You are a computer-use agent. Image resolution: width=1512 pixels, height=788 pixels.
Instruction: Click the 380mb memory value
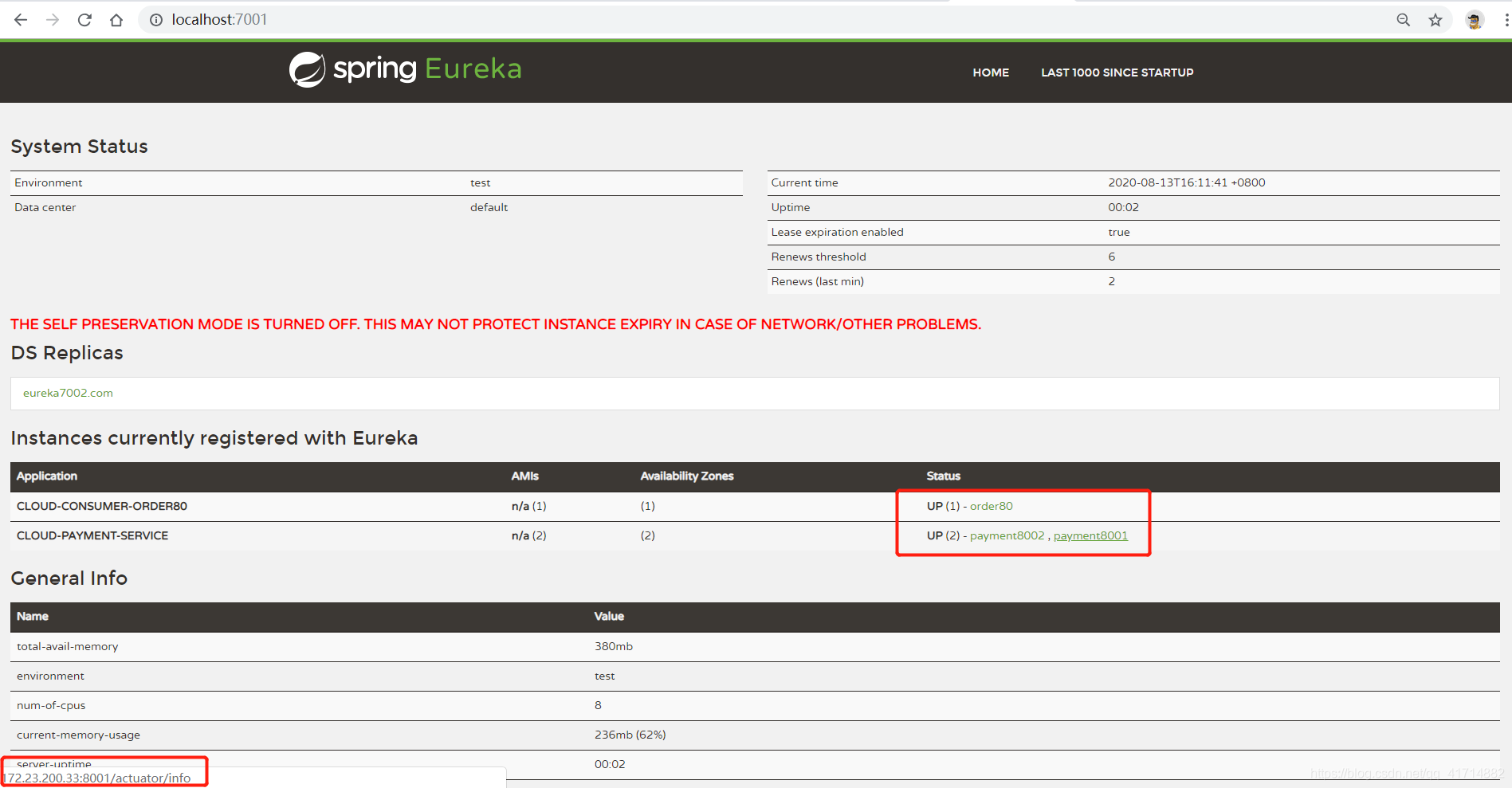point(614,646)
